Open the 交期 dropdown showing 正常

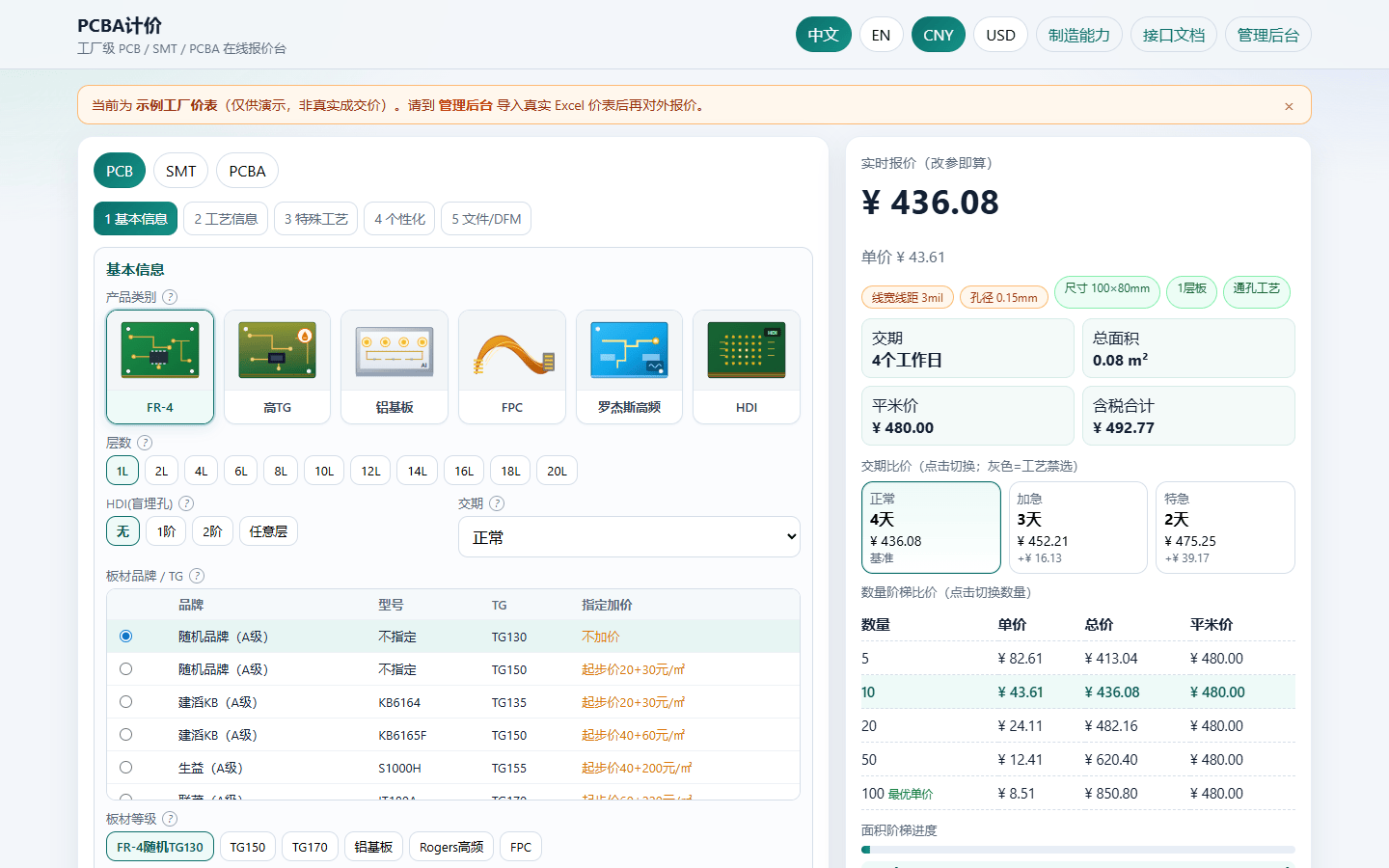click(629, 537)
